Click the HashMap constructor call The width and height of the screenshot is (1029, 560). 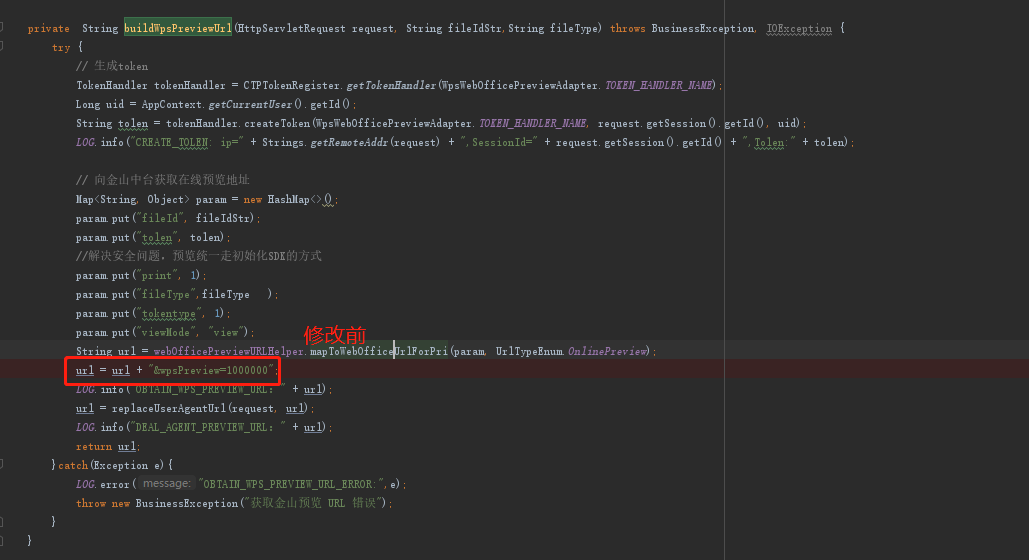(289, 200)
